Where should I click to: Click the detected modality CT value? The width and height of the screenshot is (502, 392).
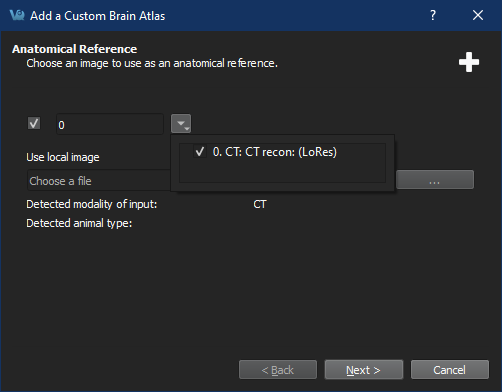(x=260, y=204)
